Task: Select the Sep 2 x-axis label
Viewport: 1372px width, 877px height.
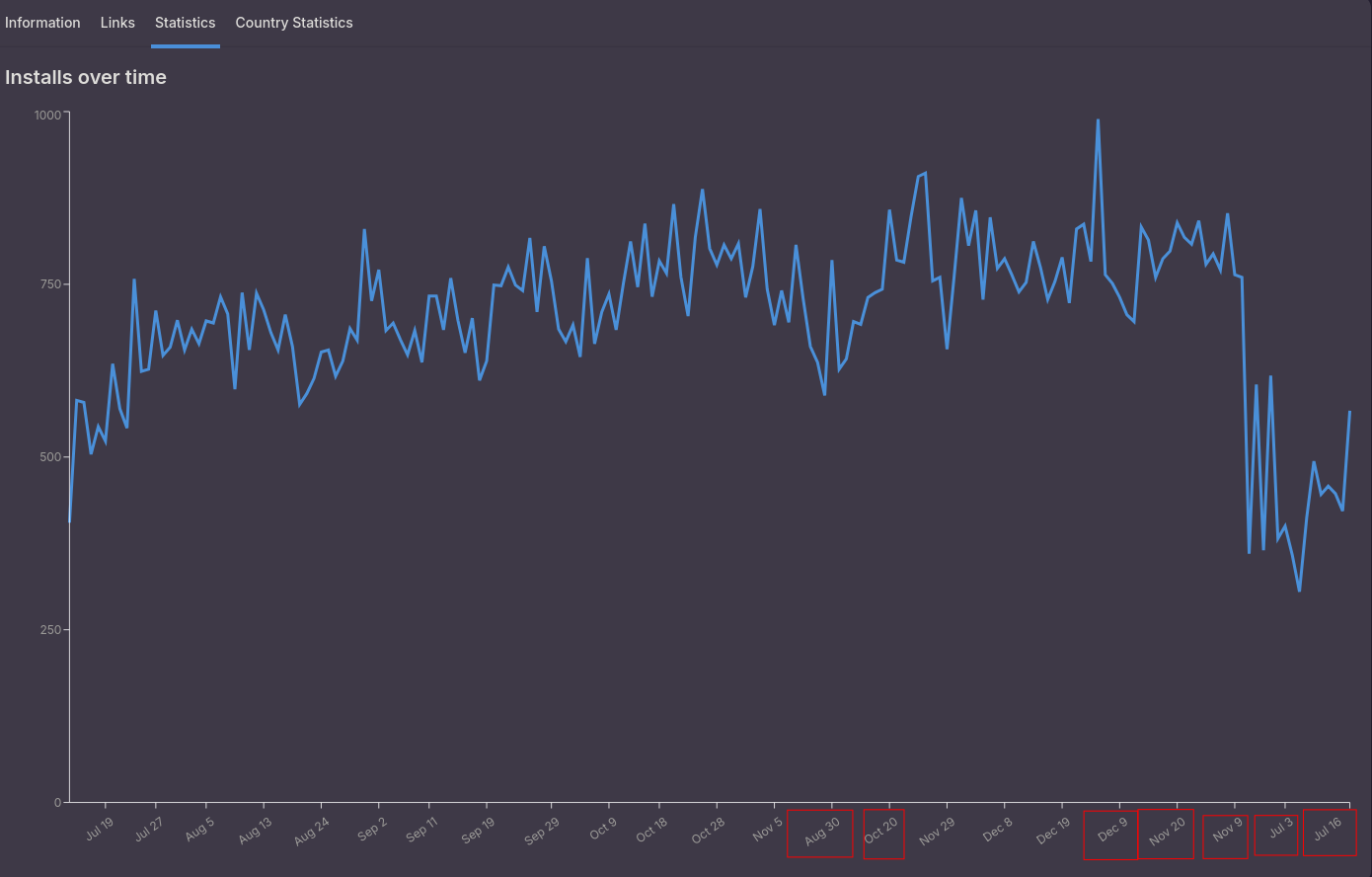Action: click(x=372, y=830)
